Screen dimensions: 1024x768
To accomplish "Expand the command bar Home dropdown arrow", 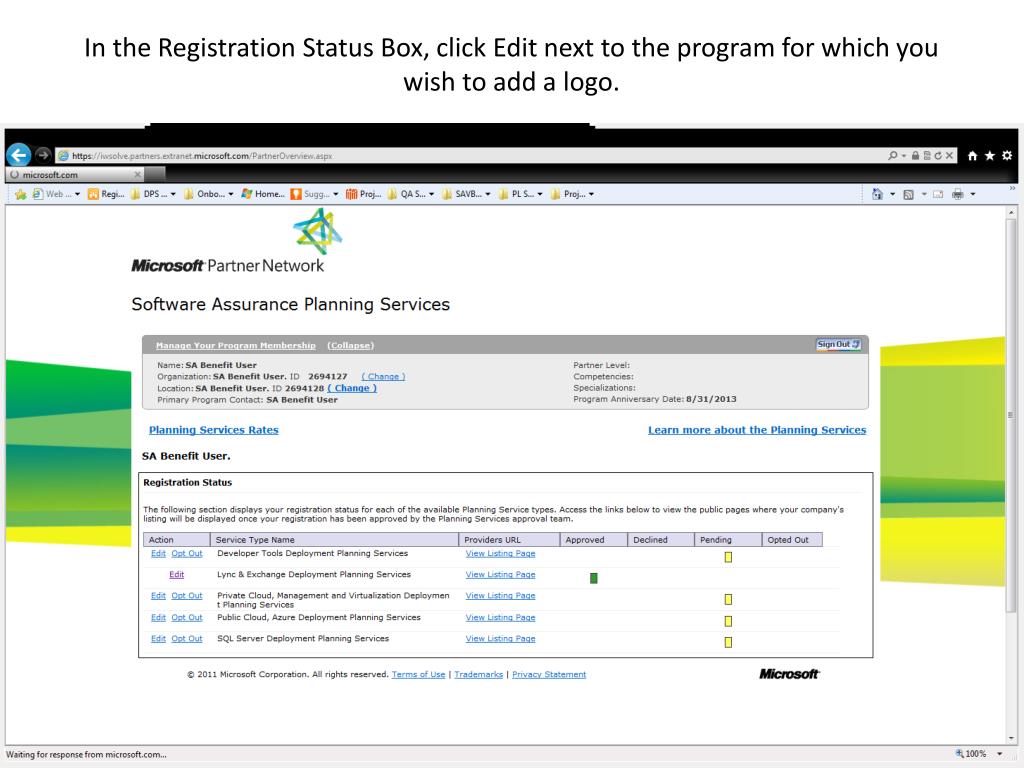I will coord(892,194).
